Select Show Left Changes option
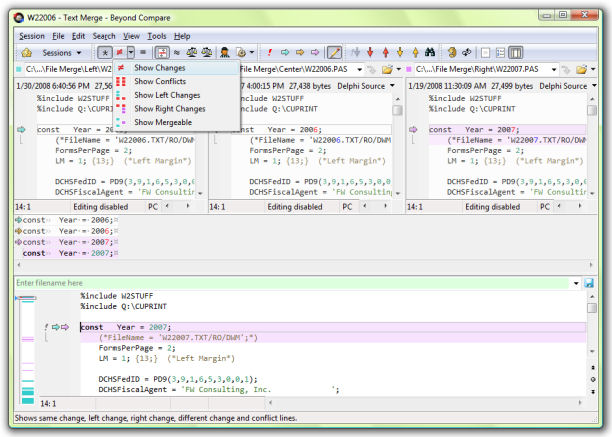Screen dimensions: 612x437 coord(167,95)
